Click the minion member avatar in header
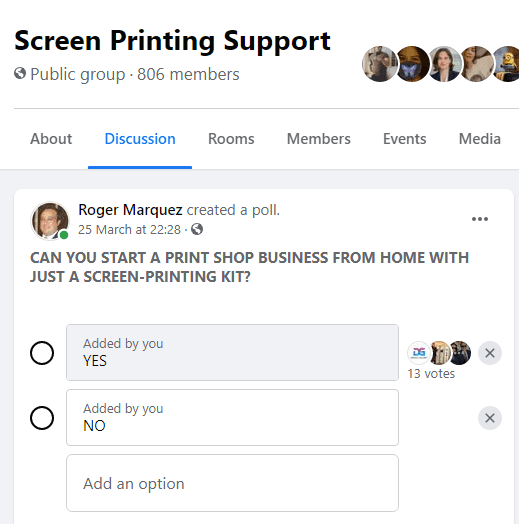The image size is (519, 524). pos(507,64)
